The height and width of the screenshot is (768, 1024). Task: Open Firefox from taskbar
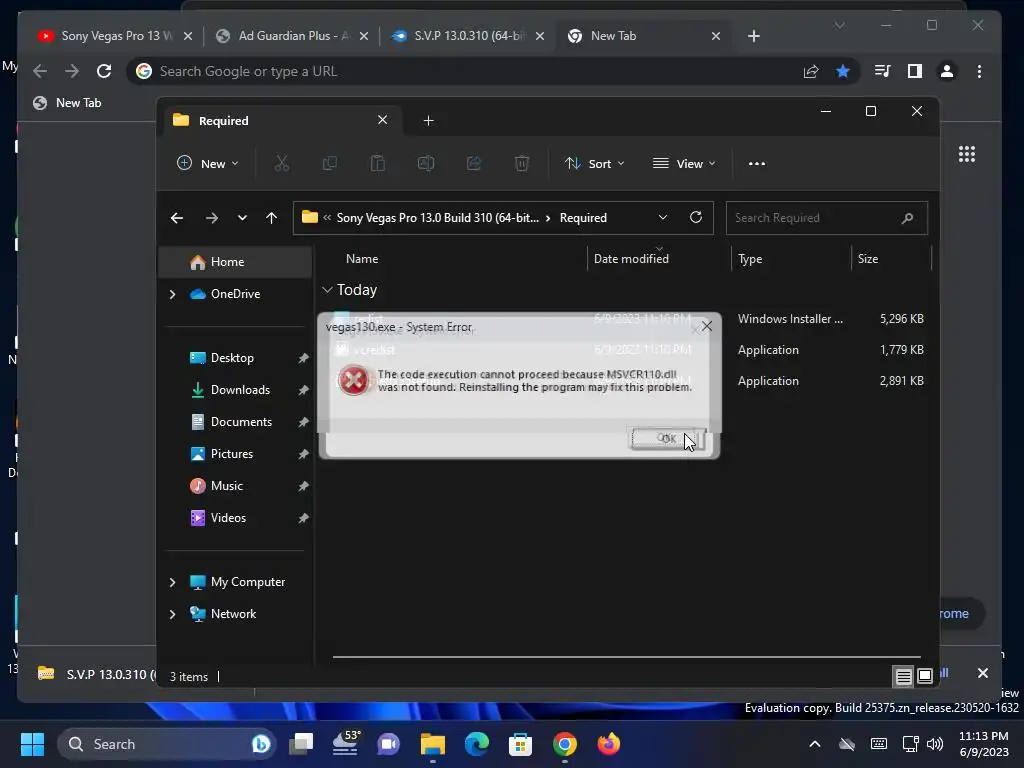(609, 744)
